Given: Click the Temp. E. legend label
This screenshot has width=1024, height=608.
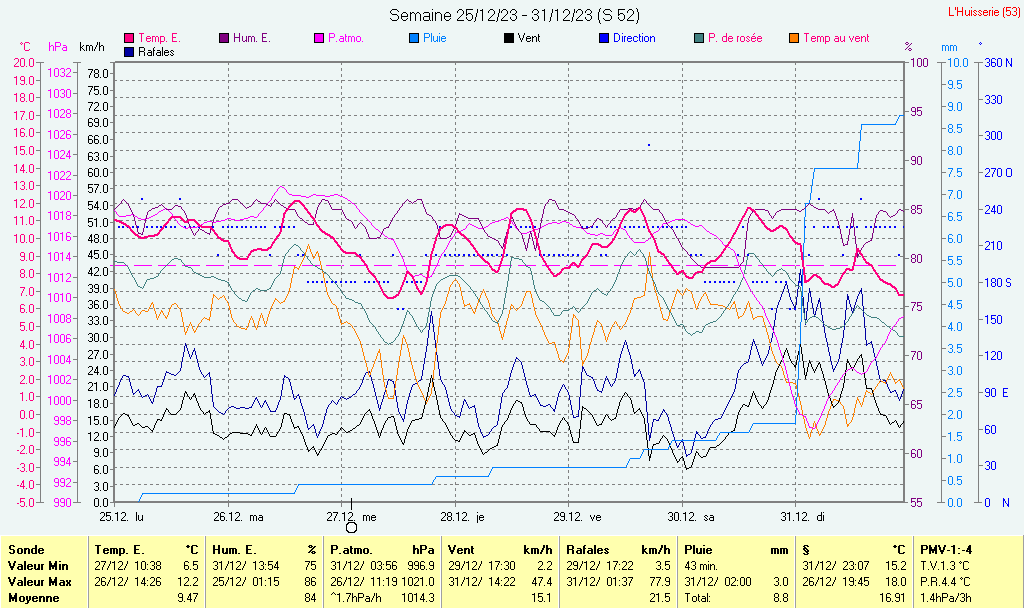Looking at the screenshot, I should pyautogui.click(x=159, y=39).
